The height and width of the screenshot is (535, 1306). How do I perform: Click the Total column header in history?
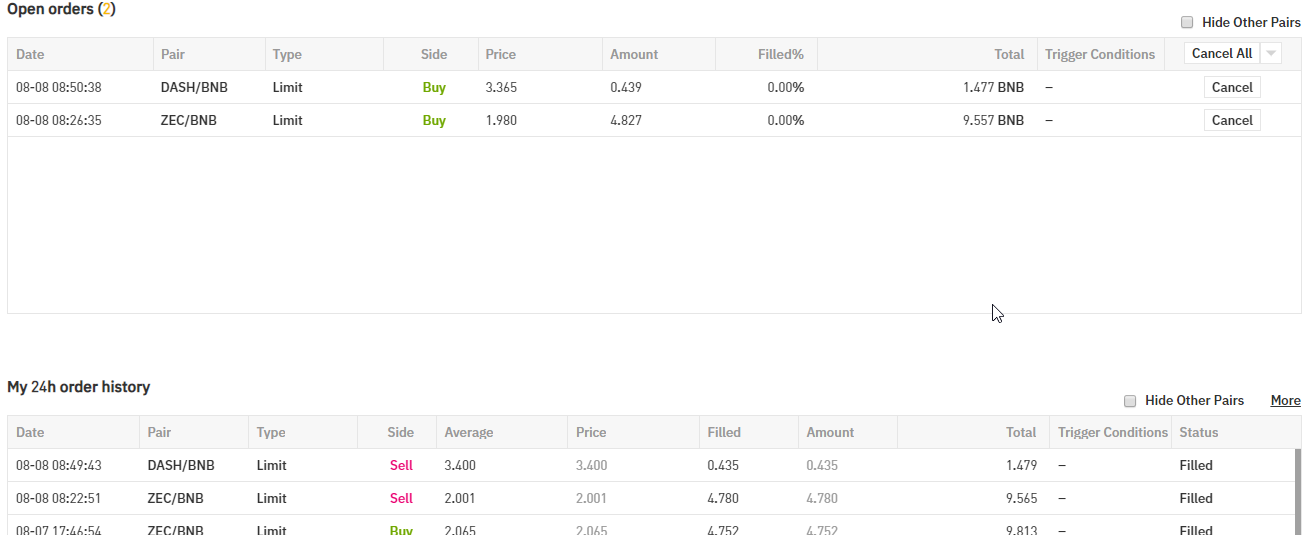tap(1021, 432)
